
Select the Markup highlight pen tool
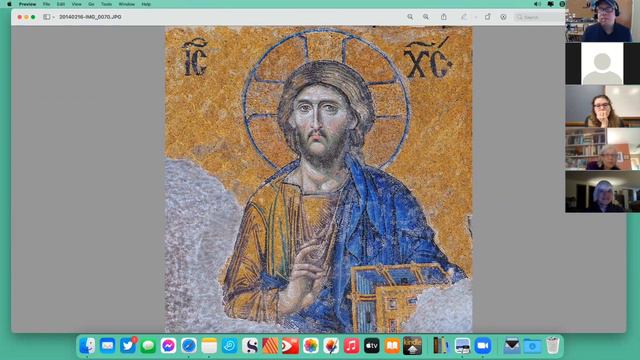[x=464, y=17]
